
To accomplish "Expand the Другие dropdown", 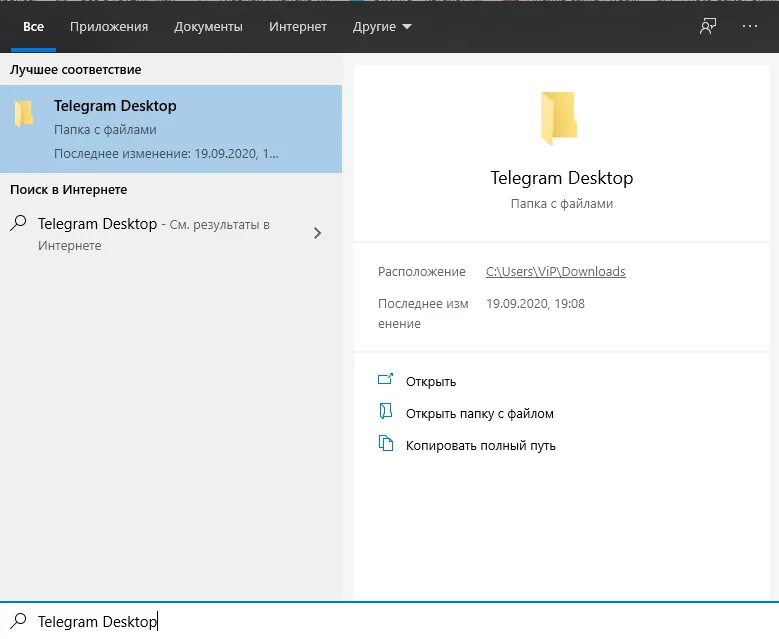I will pyautogui.click(x=382, y=26).
